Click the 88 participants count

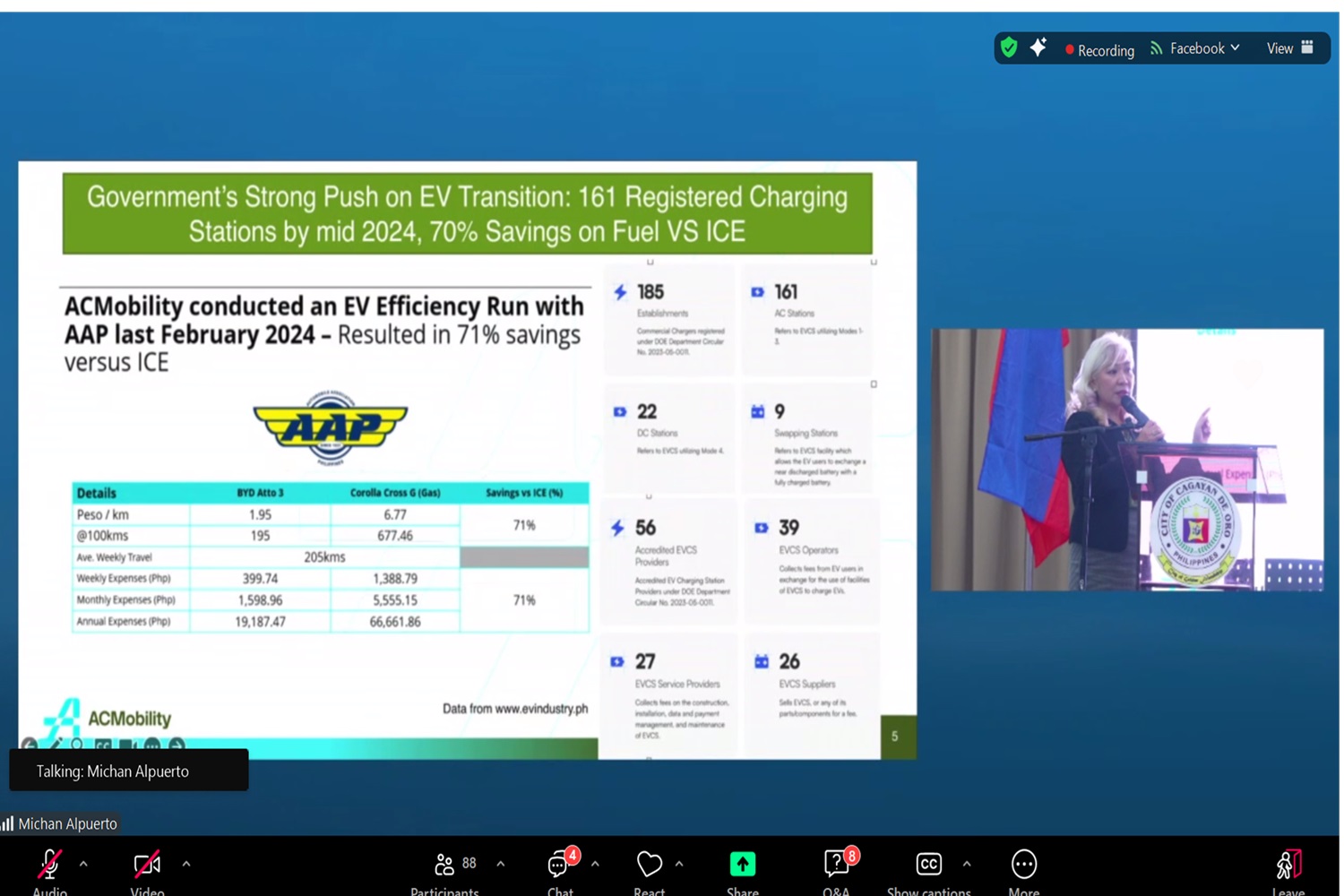point(470,863)
